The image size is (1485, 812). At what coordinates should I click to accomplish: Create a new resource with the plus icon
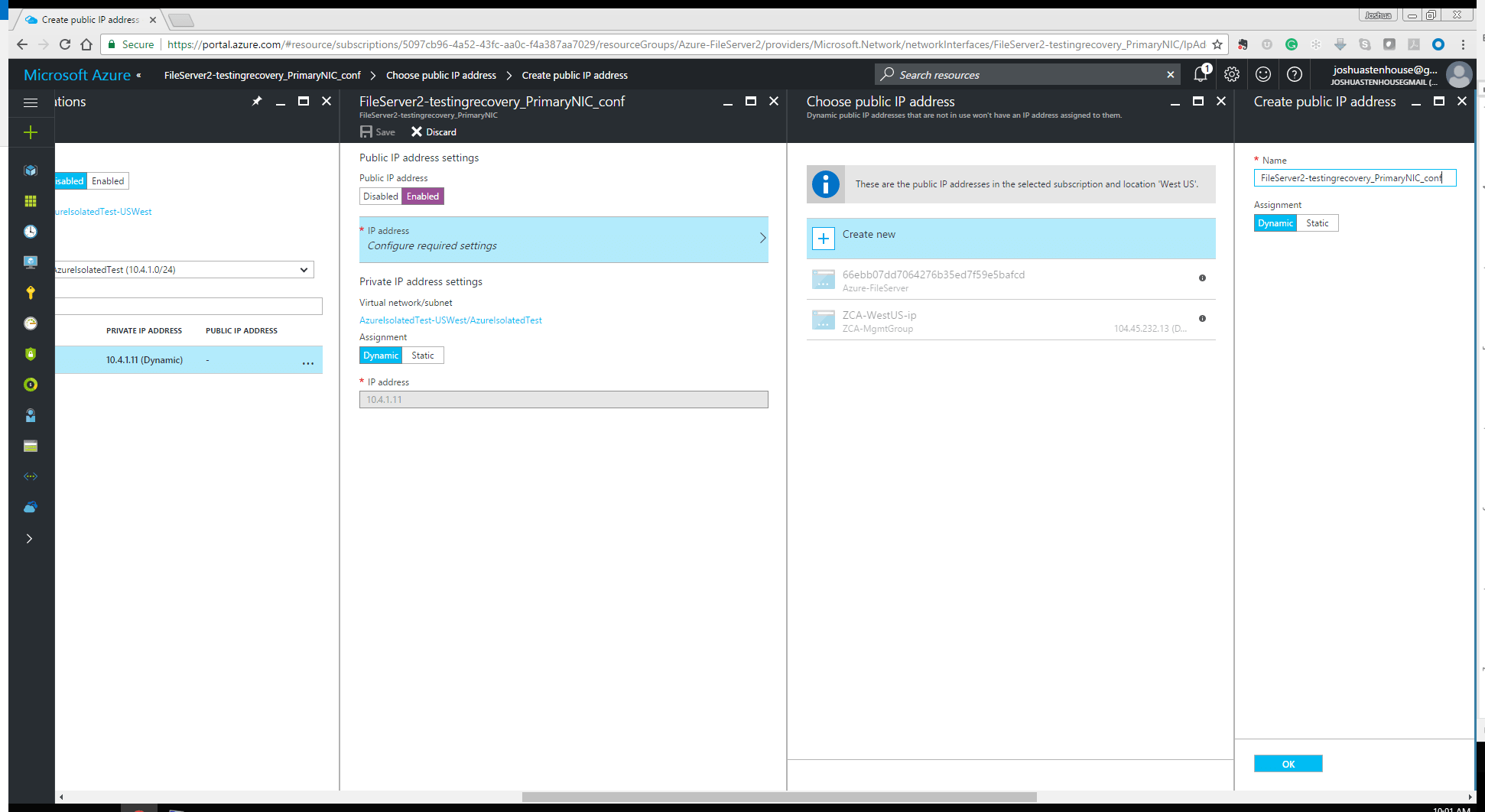click(x=31, y=132)
